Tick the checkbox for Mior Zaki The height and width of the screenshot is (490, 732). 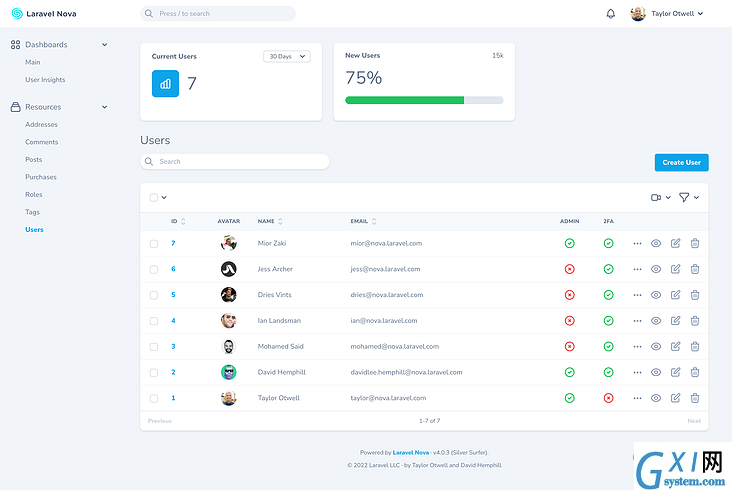[154, 244]
